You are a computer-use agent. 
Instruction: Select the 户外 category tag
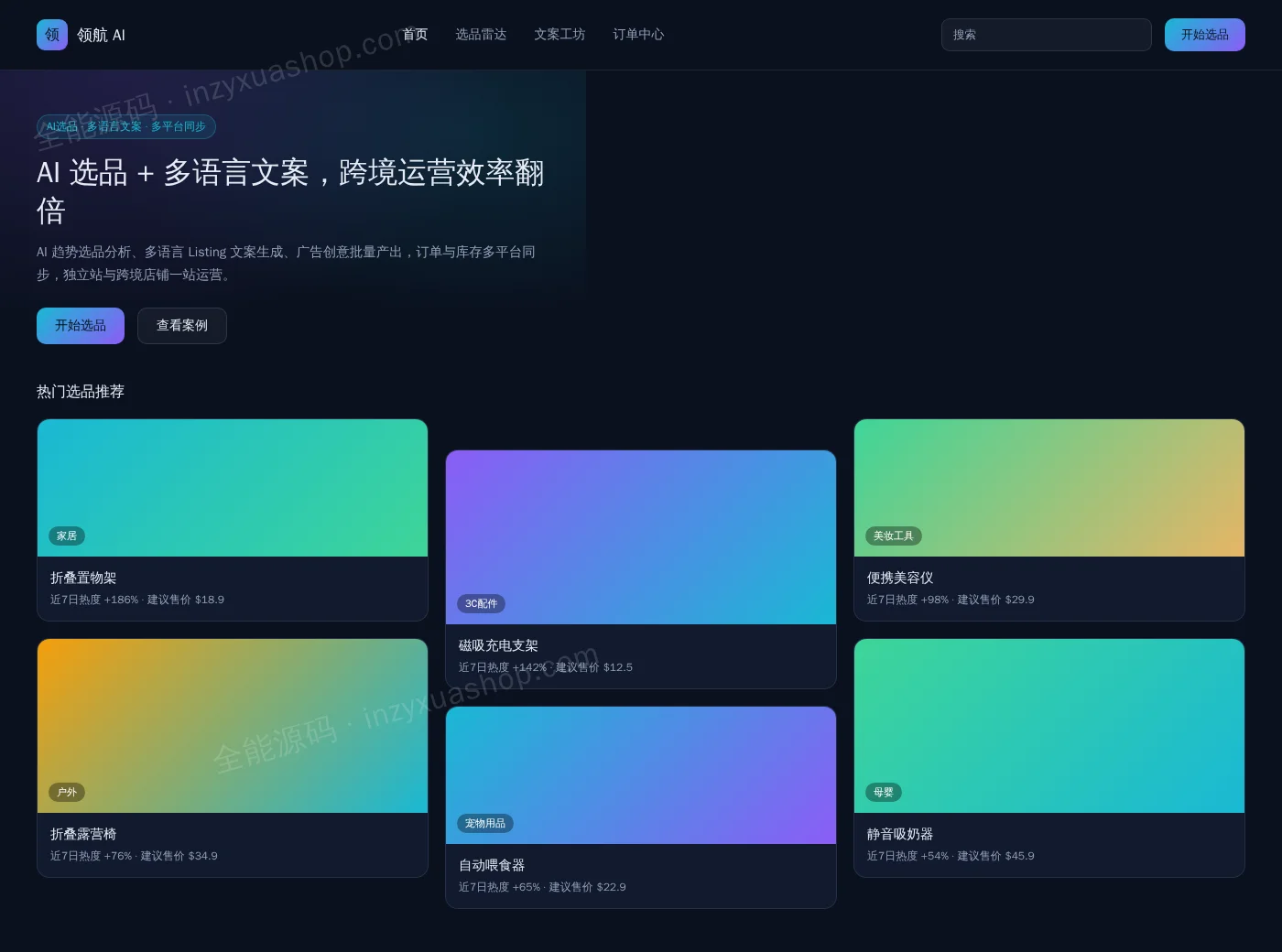[67, 793]
